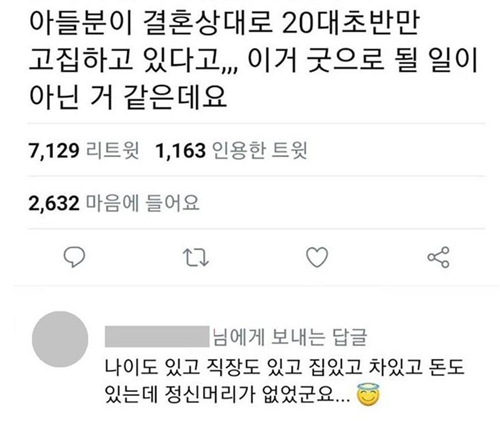
Task: Tap the reply speech bubble icon
Action: pos(74,257)
